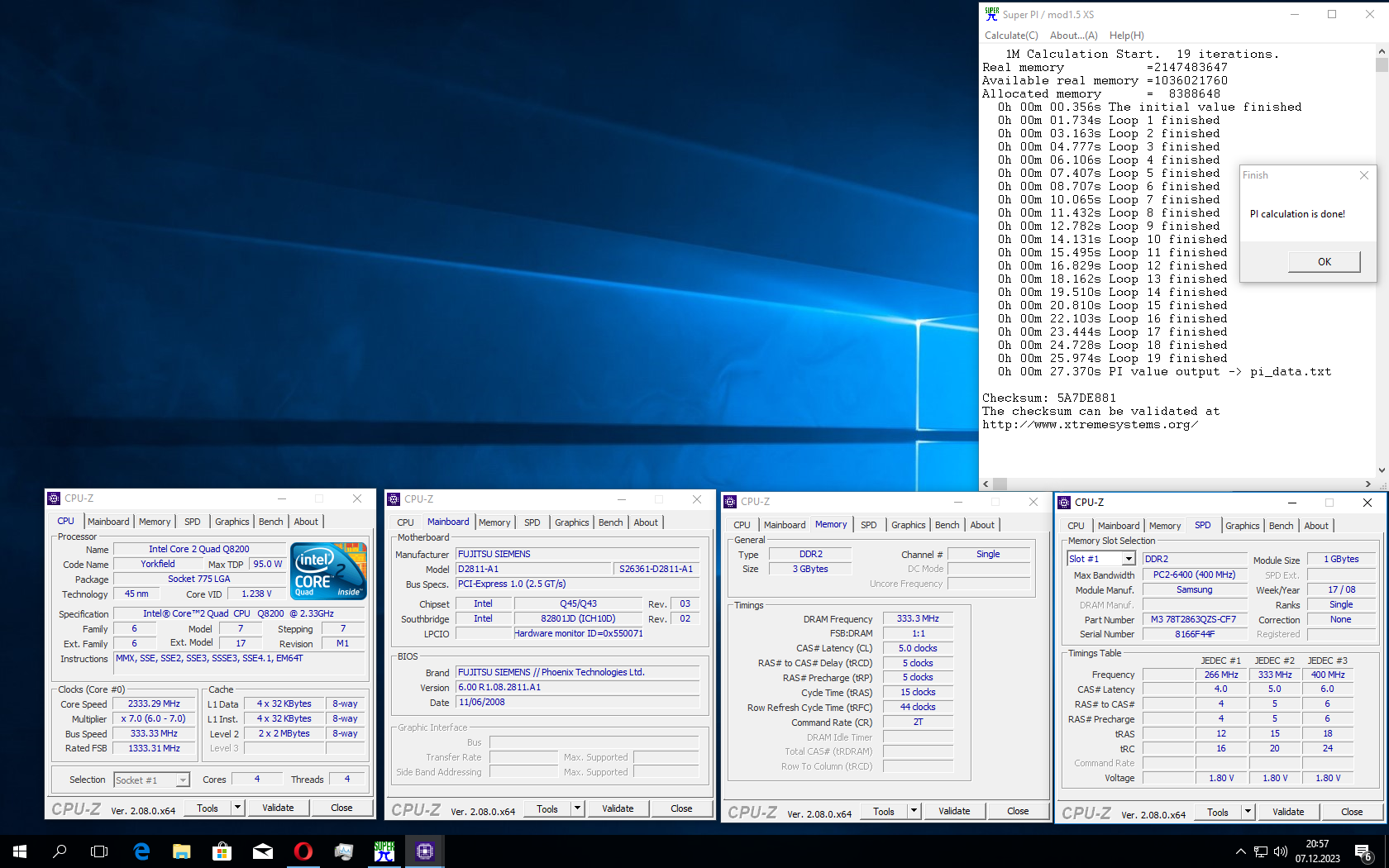The image size is (1389, 868).
Task: Click Close in the Mainboard window
Action: (681, 808)
